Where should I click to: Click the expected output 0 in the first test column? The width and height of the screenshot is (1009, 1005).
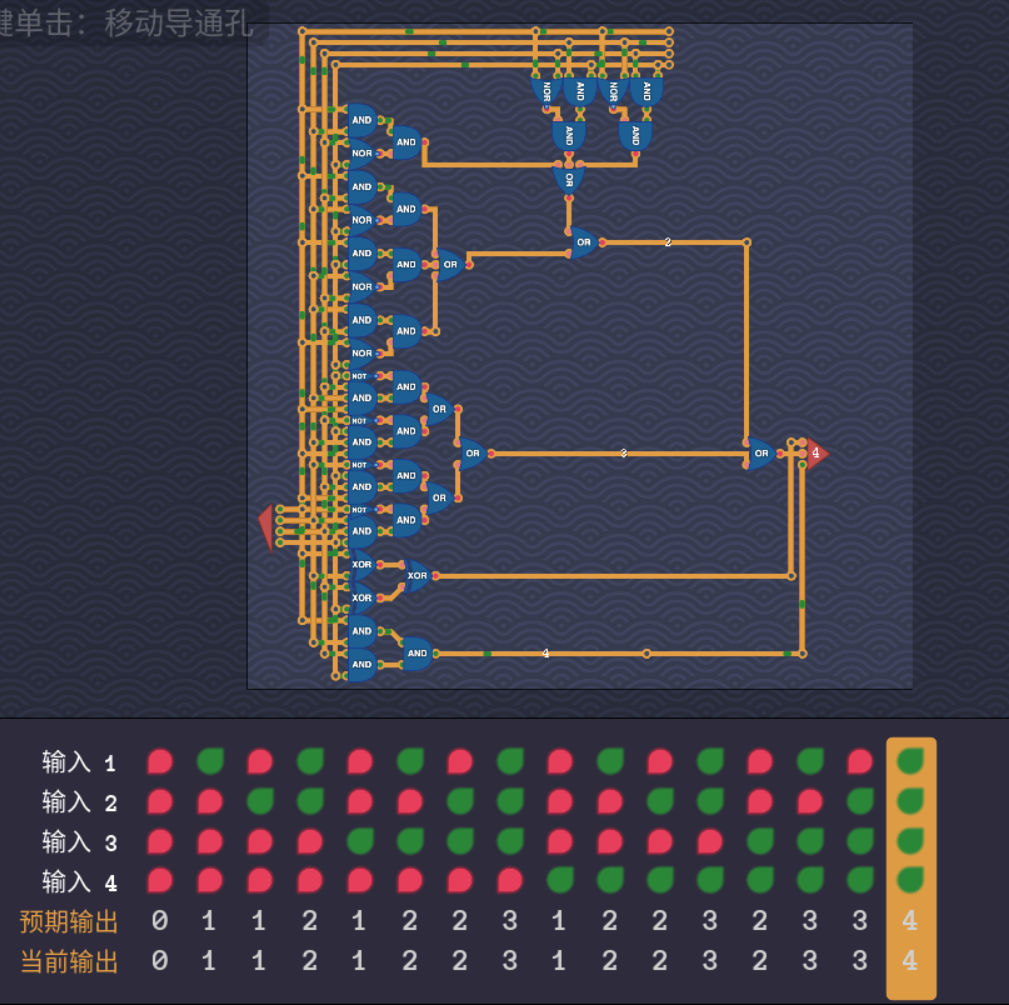click(160, 921)
